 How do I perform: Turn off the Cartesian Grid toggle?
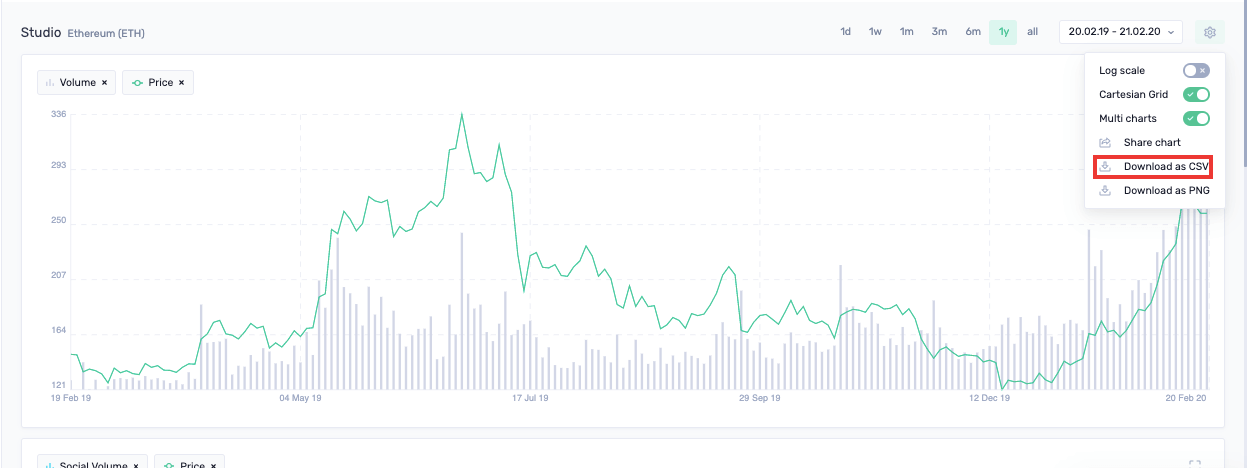tap(1196, 95)
